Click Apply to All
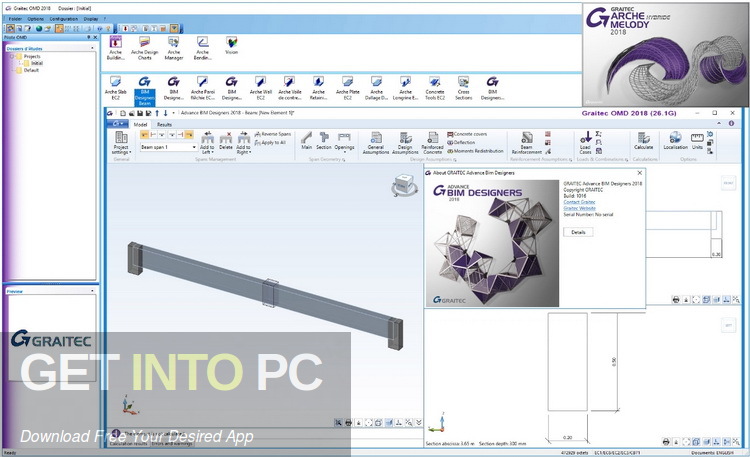The image size is (750, 457). 270,143
